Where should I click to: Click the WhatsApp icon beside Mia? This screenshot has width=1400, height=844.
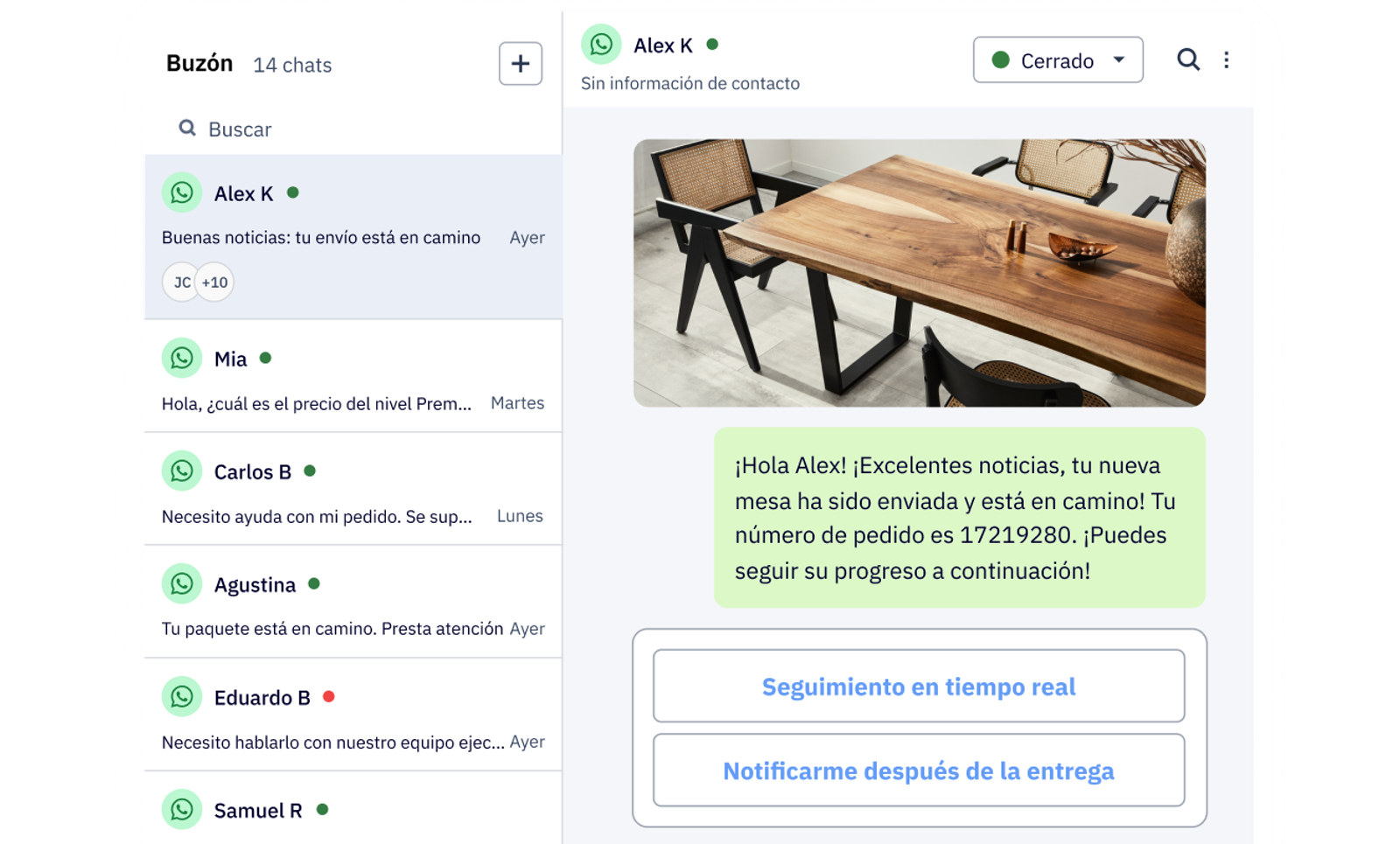click(x=182, y=358)
